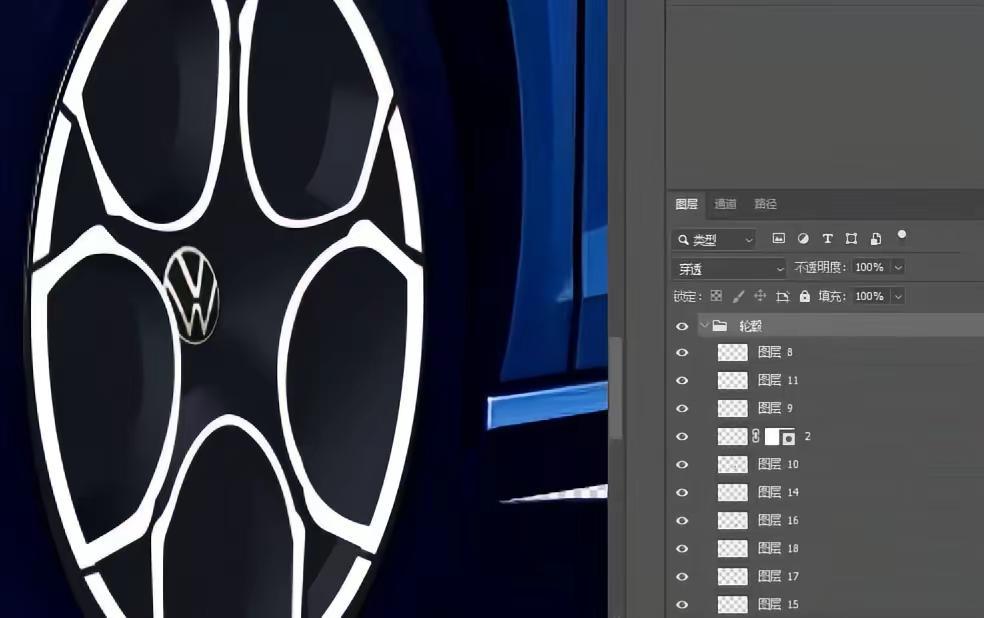Click the mask link chain on layer 2
The width and height of the screenshot is (984, 618).
(x=756, y=436)
